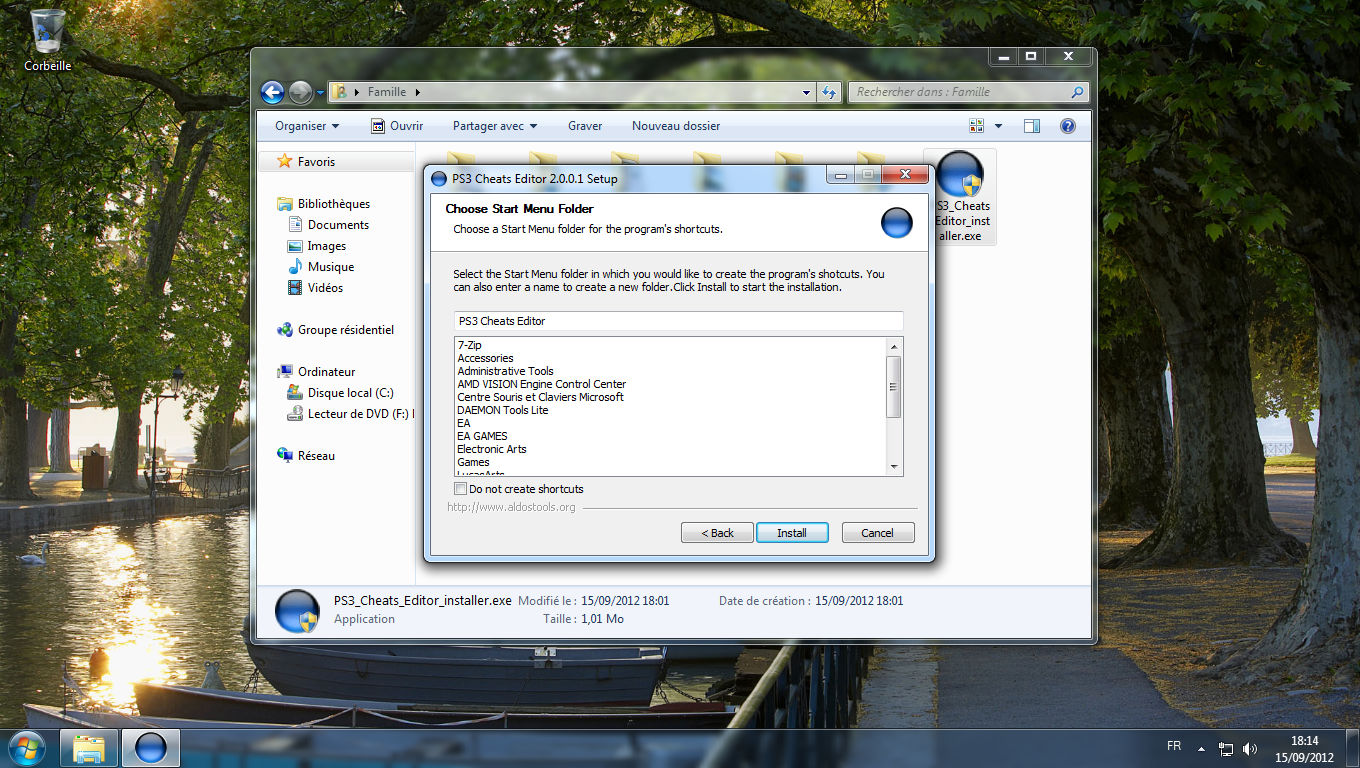Click the folder list scroll up arrow
This screenshot has width=1360, height=768.
[894, 346]
